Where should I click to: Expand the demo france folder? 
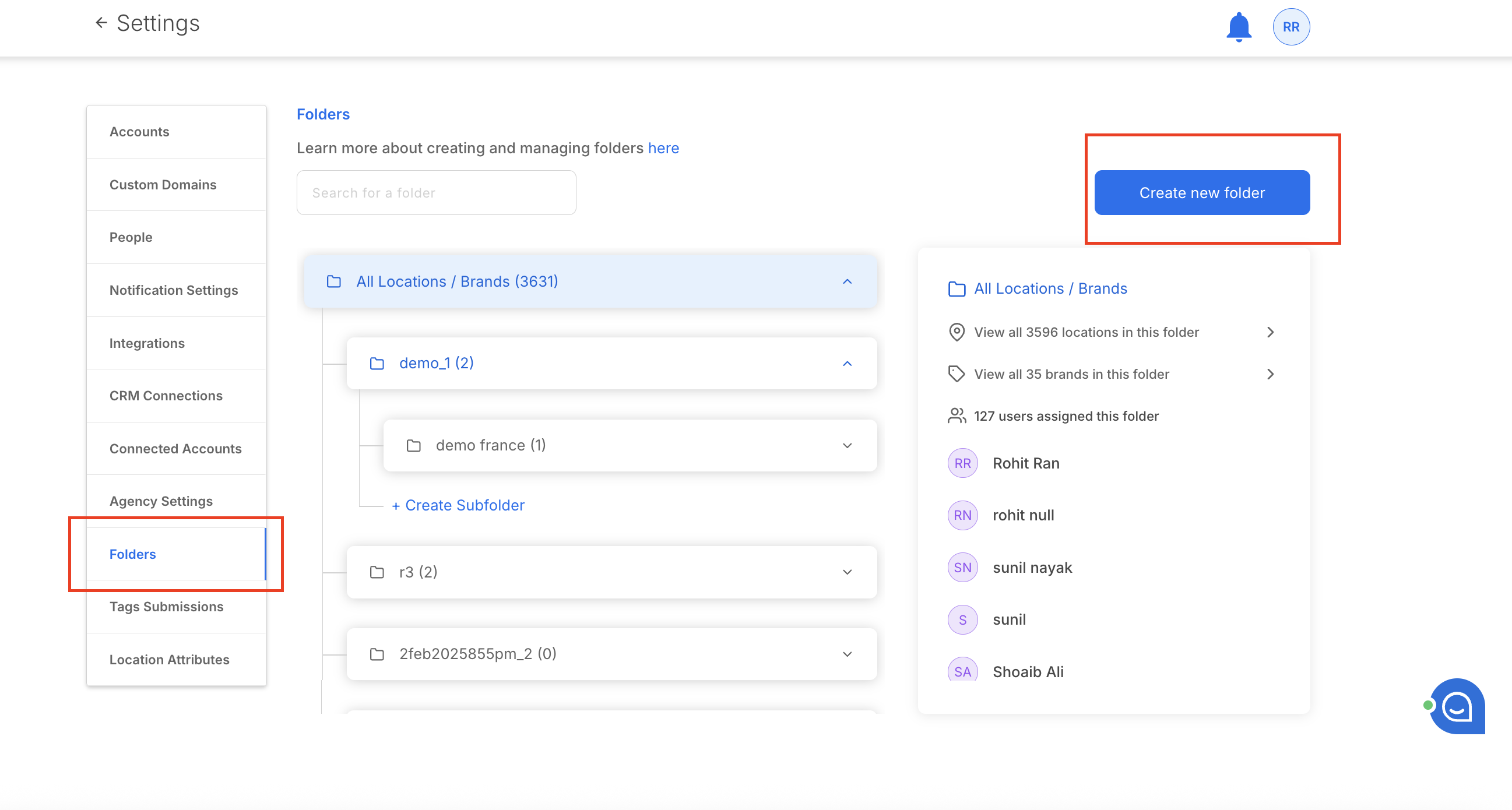pos(847,445)
